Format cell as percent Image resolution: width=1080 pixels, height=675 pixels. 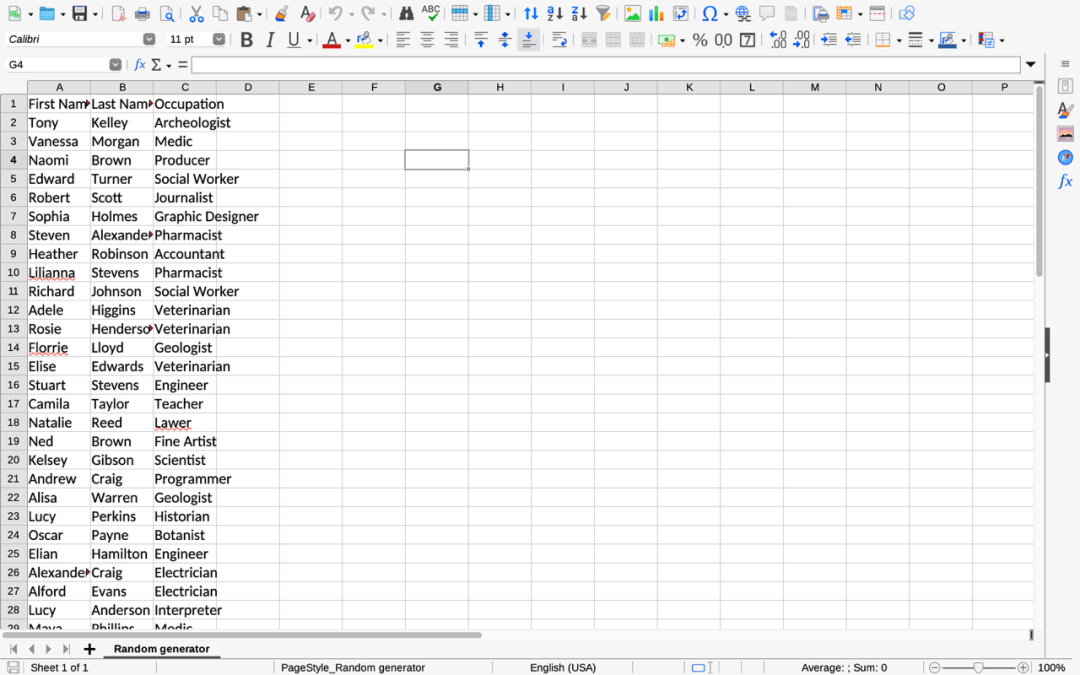pyautogui.click(x=700, y=40)
